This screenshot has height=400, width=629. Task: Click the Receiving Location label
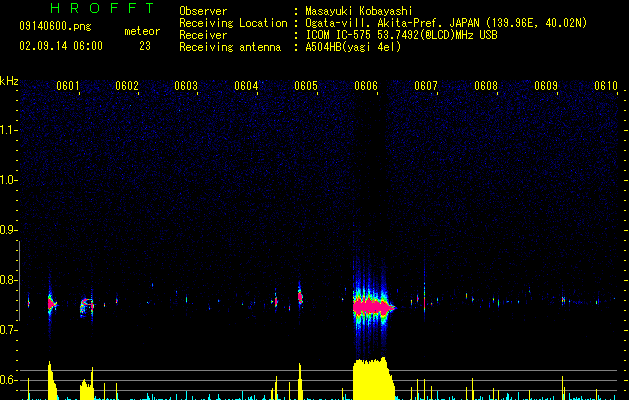click(233, 23)
